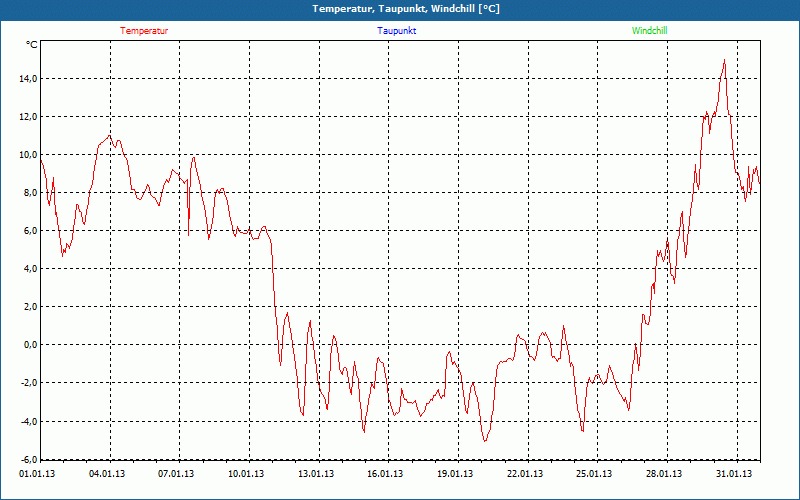Screen dimensions: 800x500
Task: Click the red Temperatur legend label
Action: 144,31
